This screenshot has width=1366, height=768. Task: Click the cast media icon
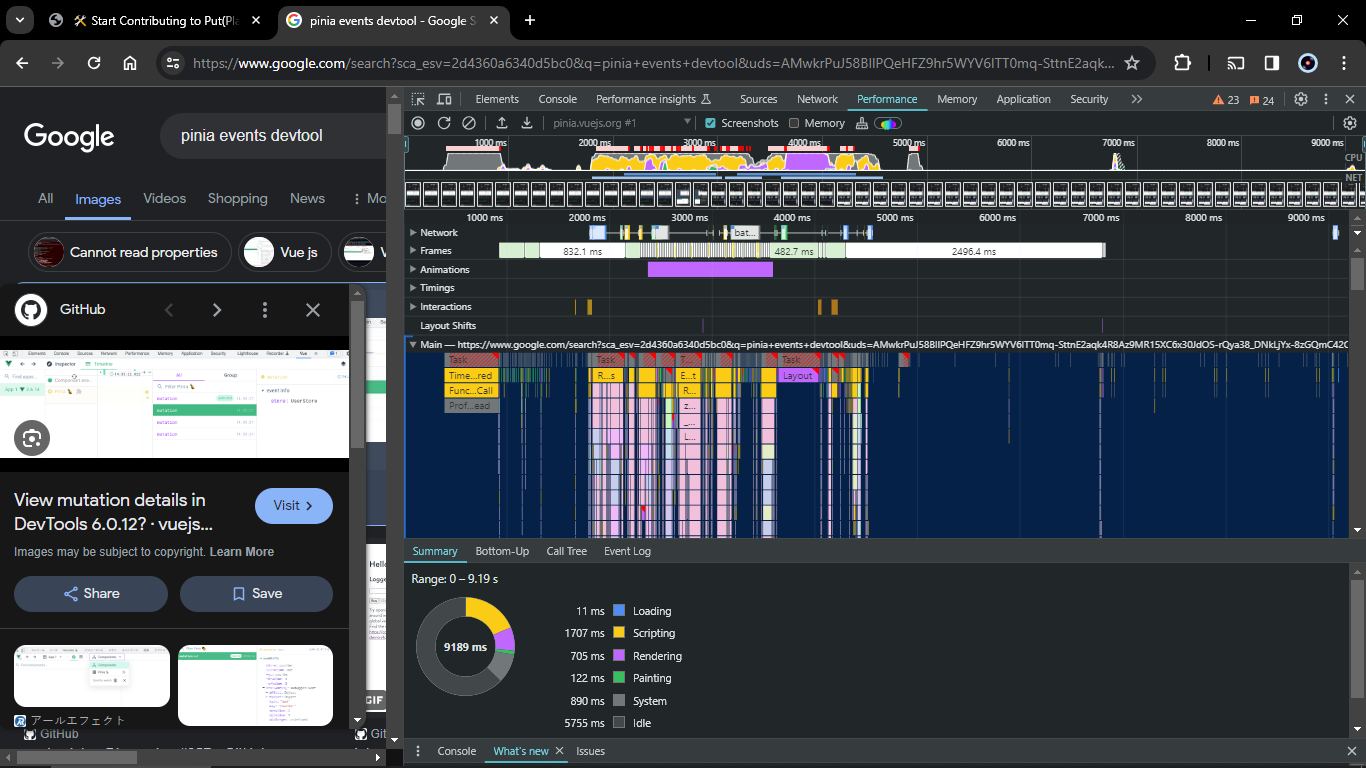coord(1236,63)
